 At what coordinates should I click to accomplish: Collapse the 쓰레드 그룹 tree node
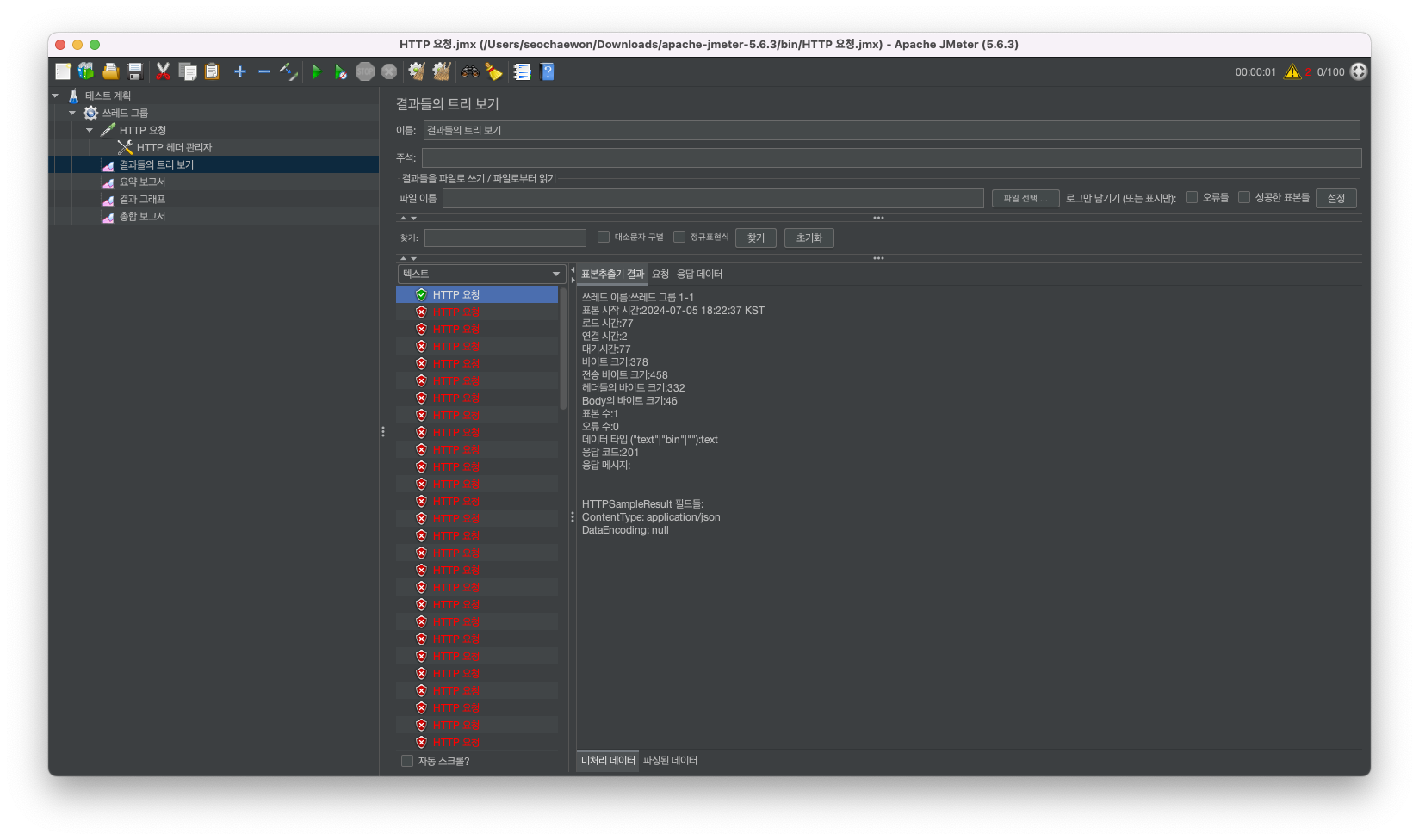(72, 113)
